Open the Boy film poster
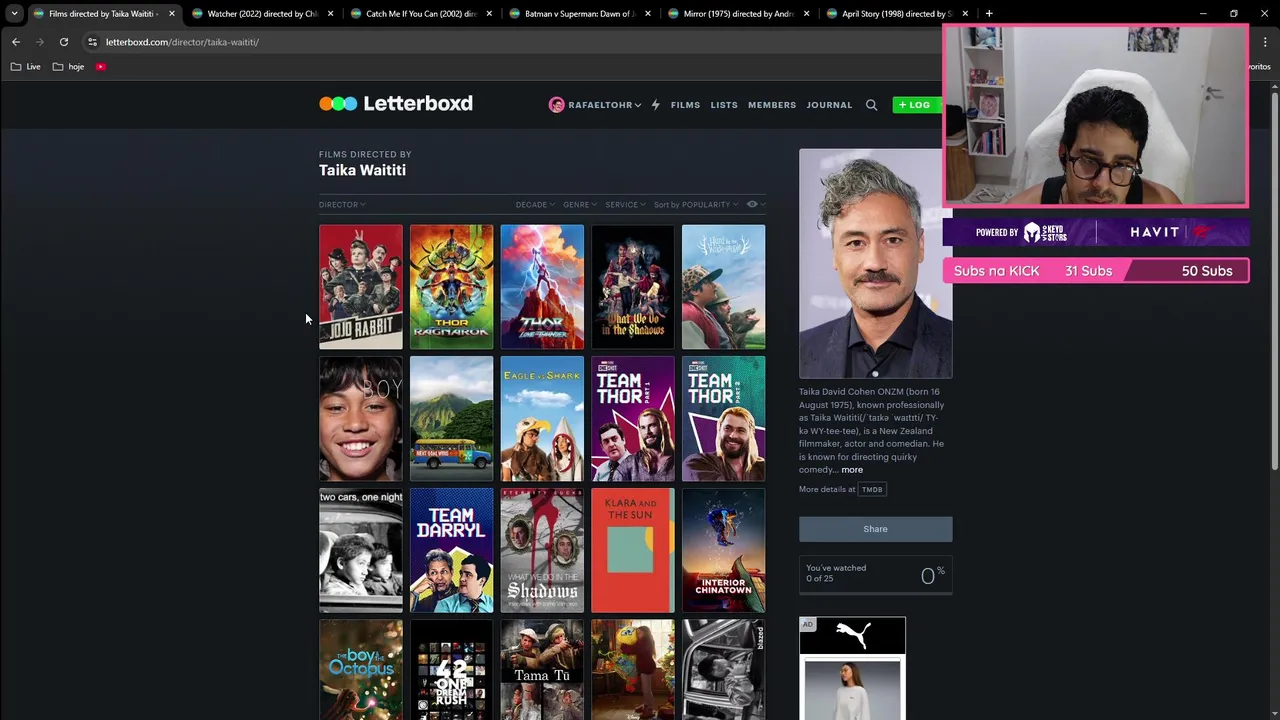This screenshot has height=720, width=1280. (361, 419)
